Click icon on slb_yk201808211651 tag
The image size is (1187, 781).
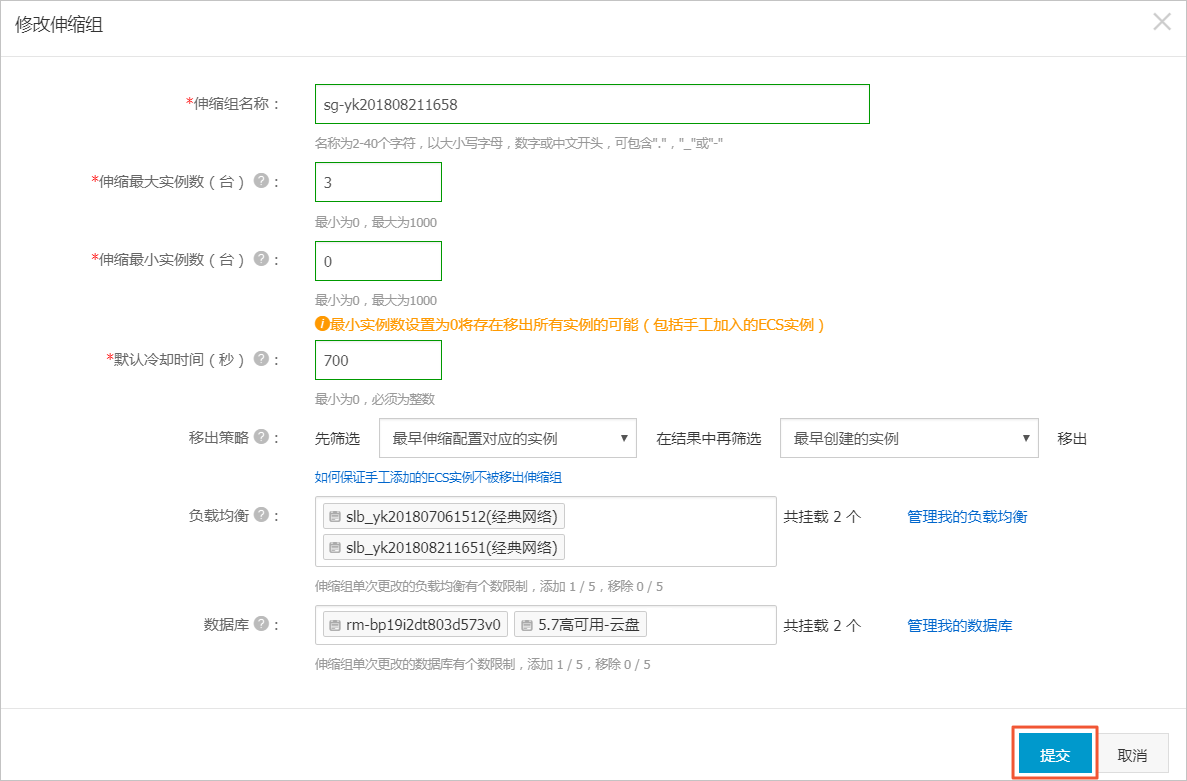tap(335, 547)
